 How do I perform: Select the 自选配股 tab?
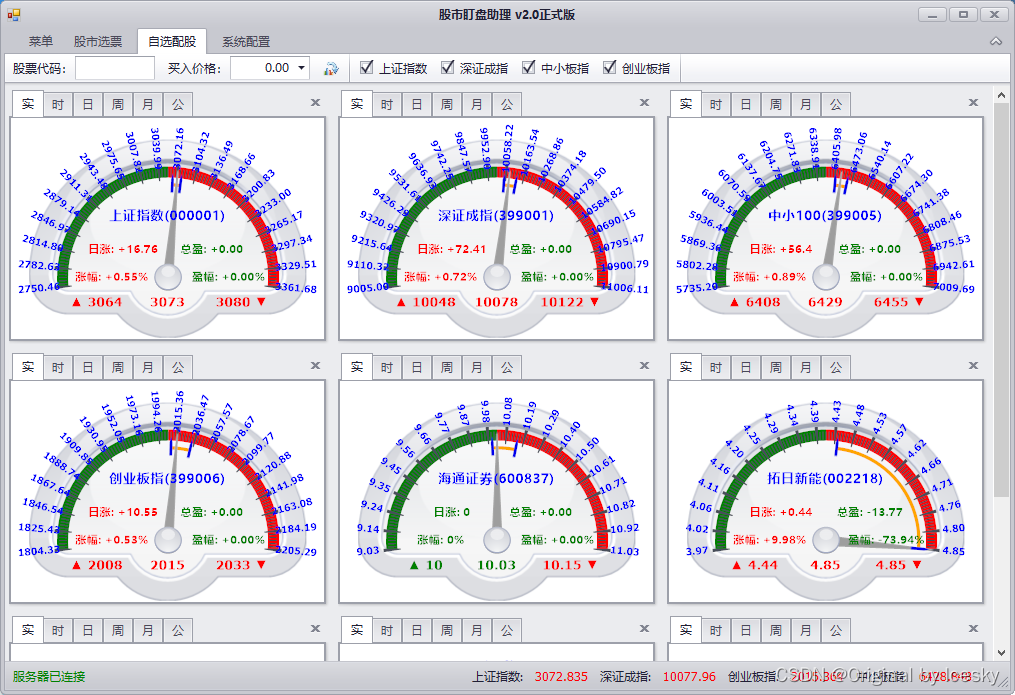pyautogui.click(x=172, y=41)
